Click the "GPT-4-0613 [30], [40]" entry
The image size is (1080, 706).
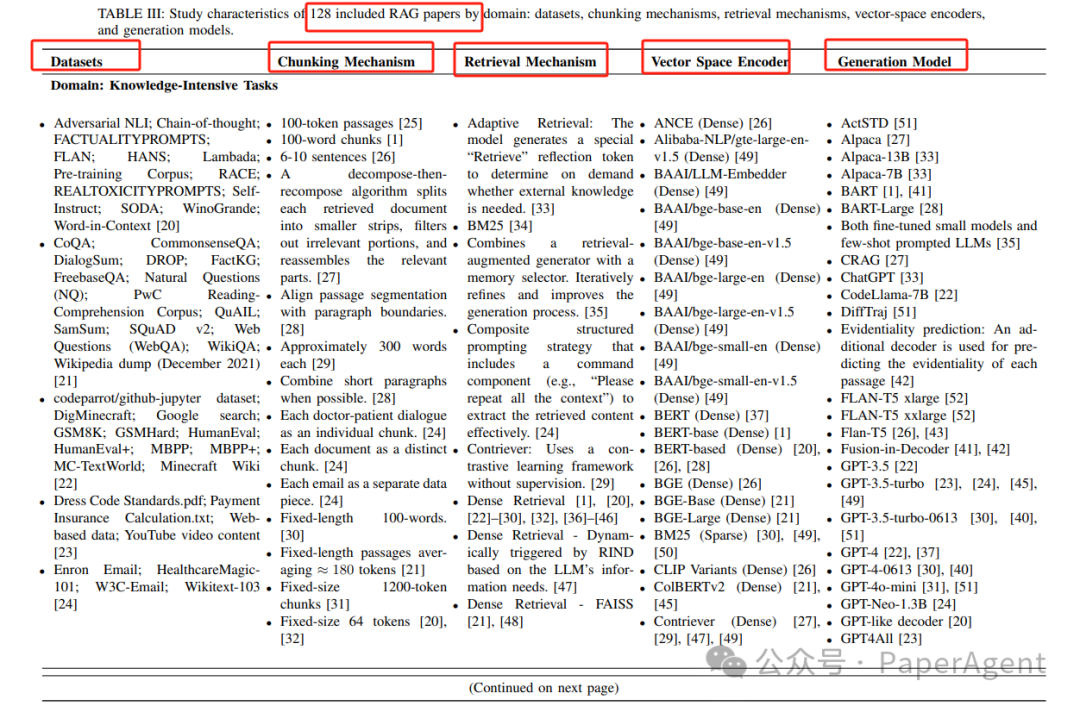[906, 570]
